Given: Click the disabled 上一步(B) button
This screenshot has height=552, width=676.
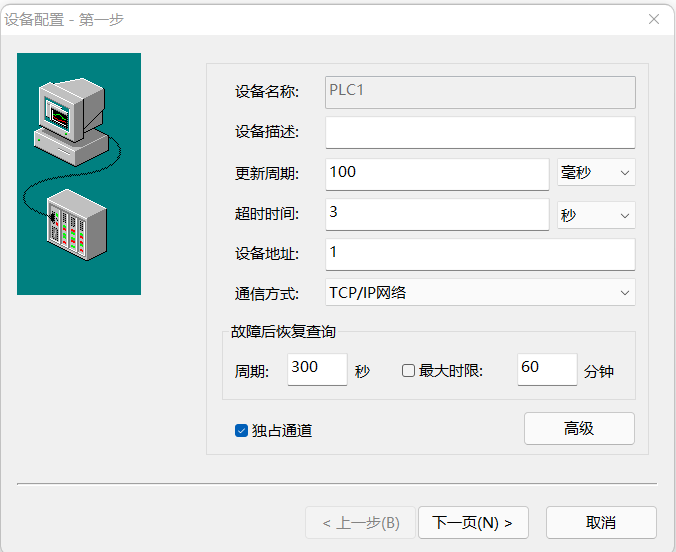Looking at the screenshot, I should tap(360, 523).
